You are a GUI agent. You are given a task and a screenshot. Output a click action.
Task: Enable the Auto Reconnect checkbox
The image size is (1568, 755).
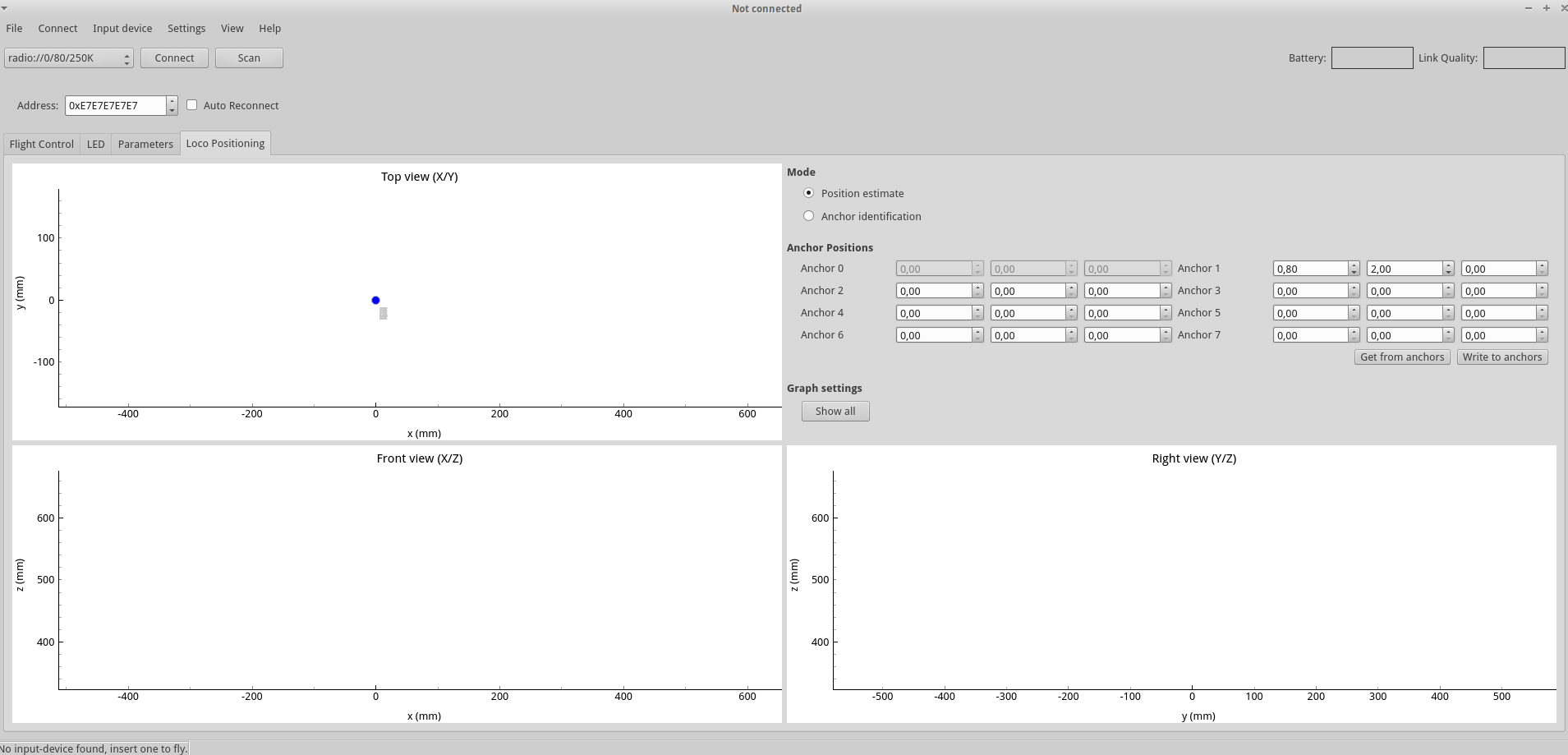tap(192, 105)
